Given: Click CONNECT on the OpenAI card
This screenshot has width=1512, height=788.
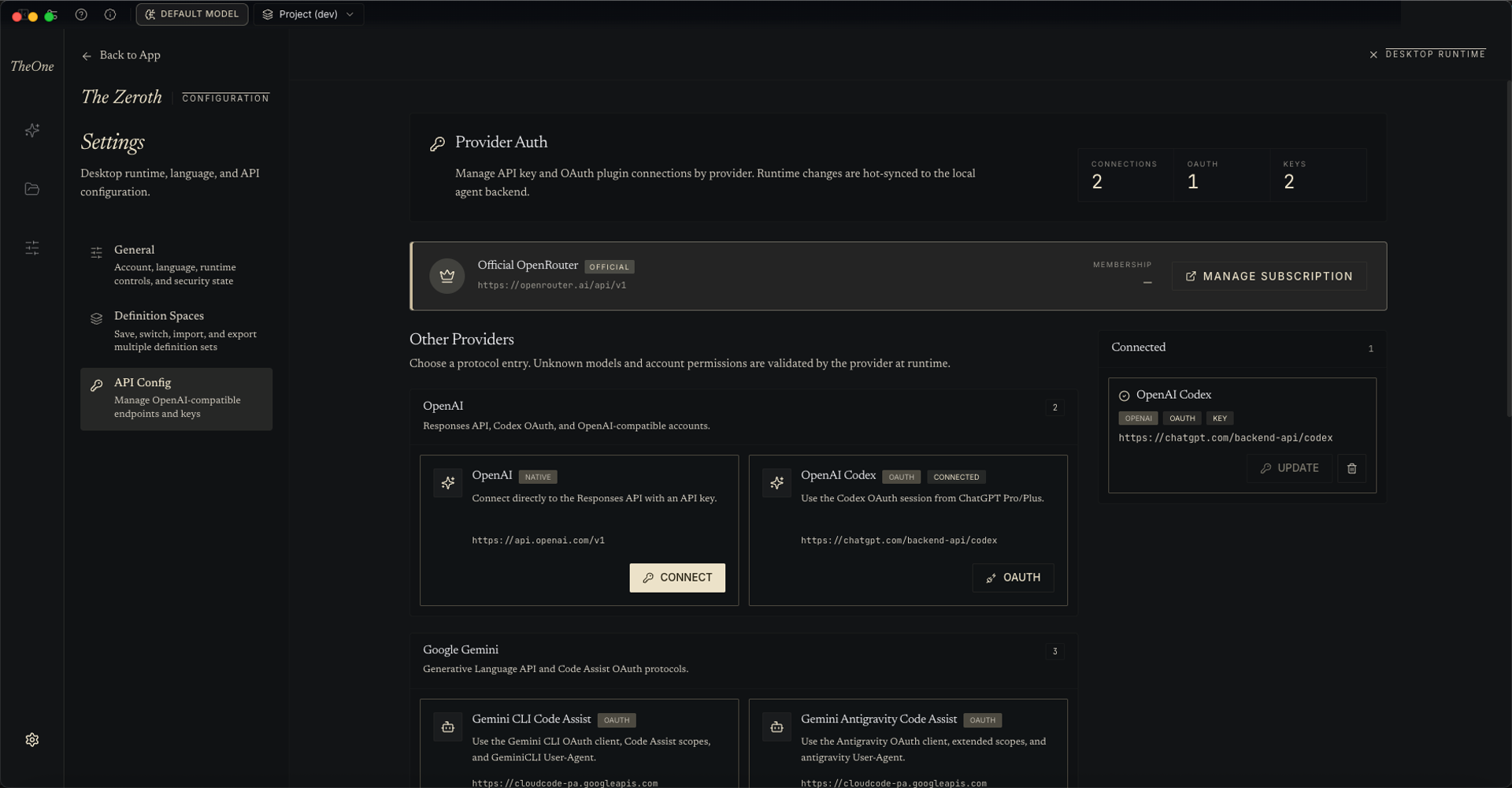Looking at the screenshot, I should tap(677, 578).
